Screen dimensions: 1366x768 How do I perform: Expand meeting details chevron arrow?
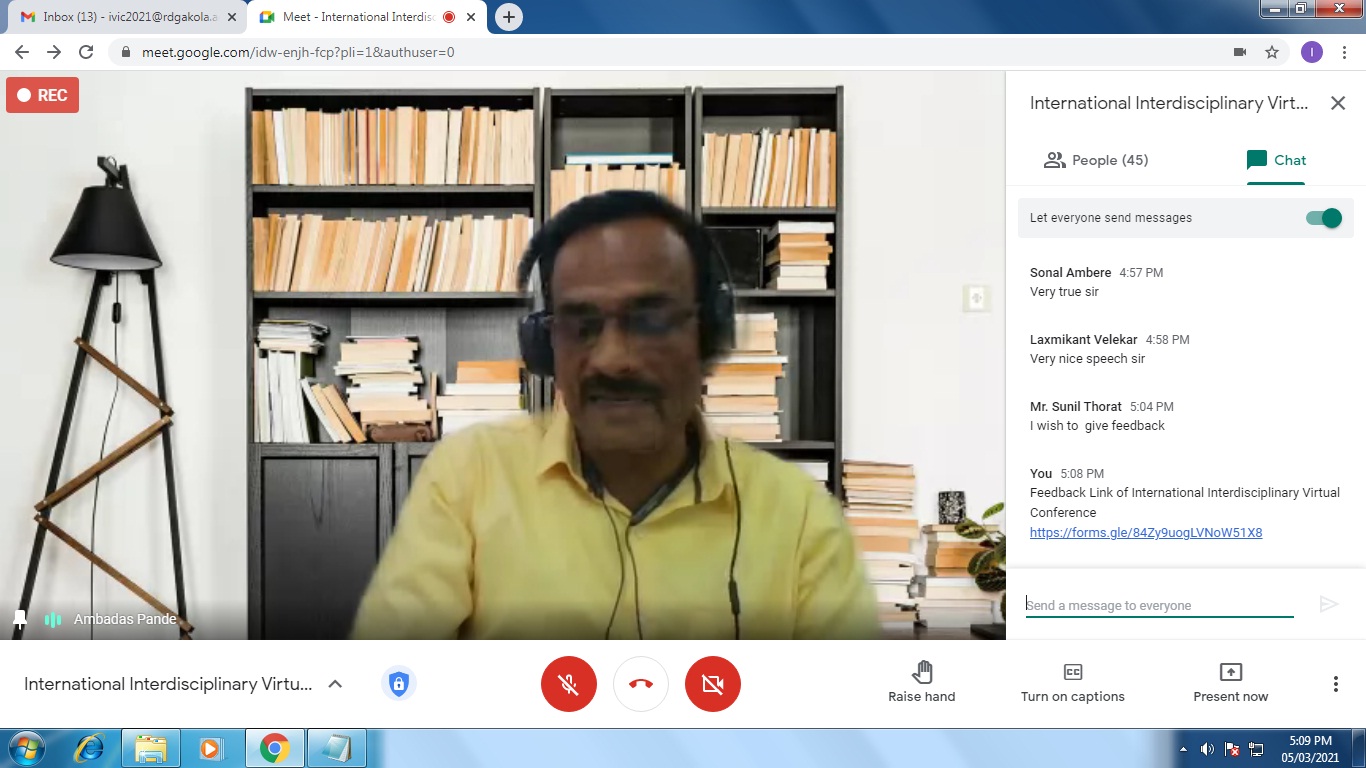335,684
